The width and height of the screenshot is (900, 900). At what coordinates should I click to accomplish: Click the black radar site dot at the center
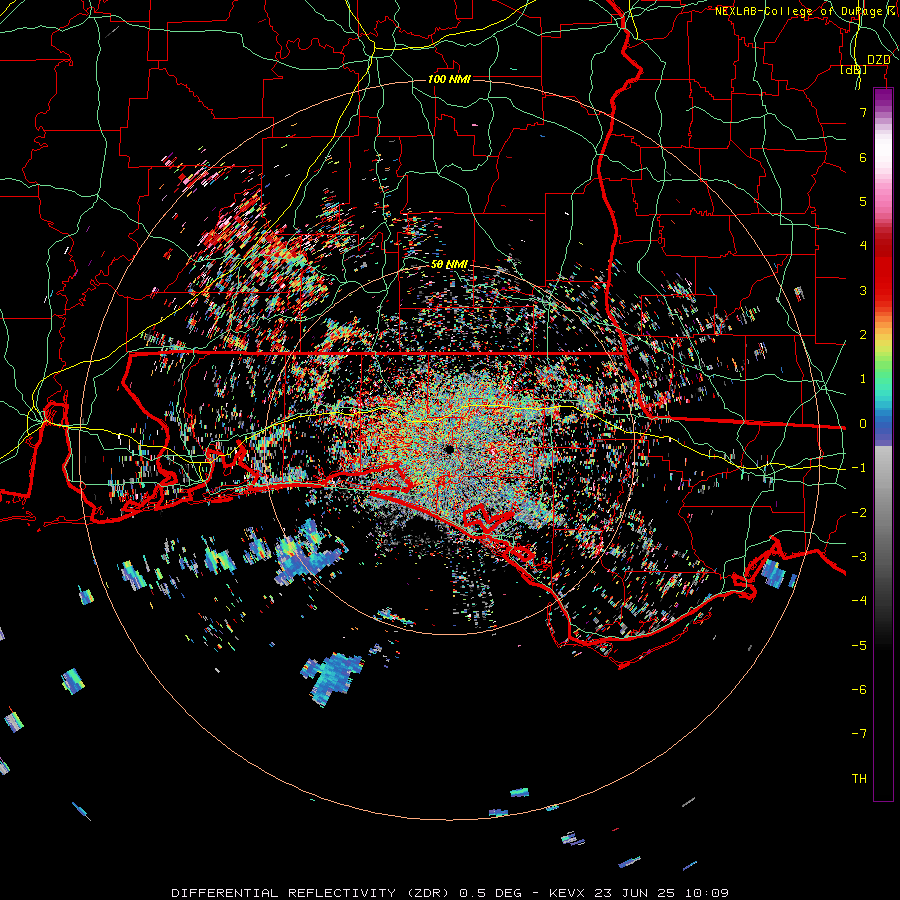point(449,449)
